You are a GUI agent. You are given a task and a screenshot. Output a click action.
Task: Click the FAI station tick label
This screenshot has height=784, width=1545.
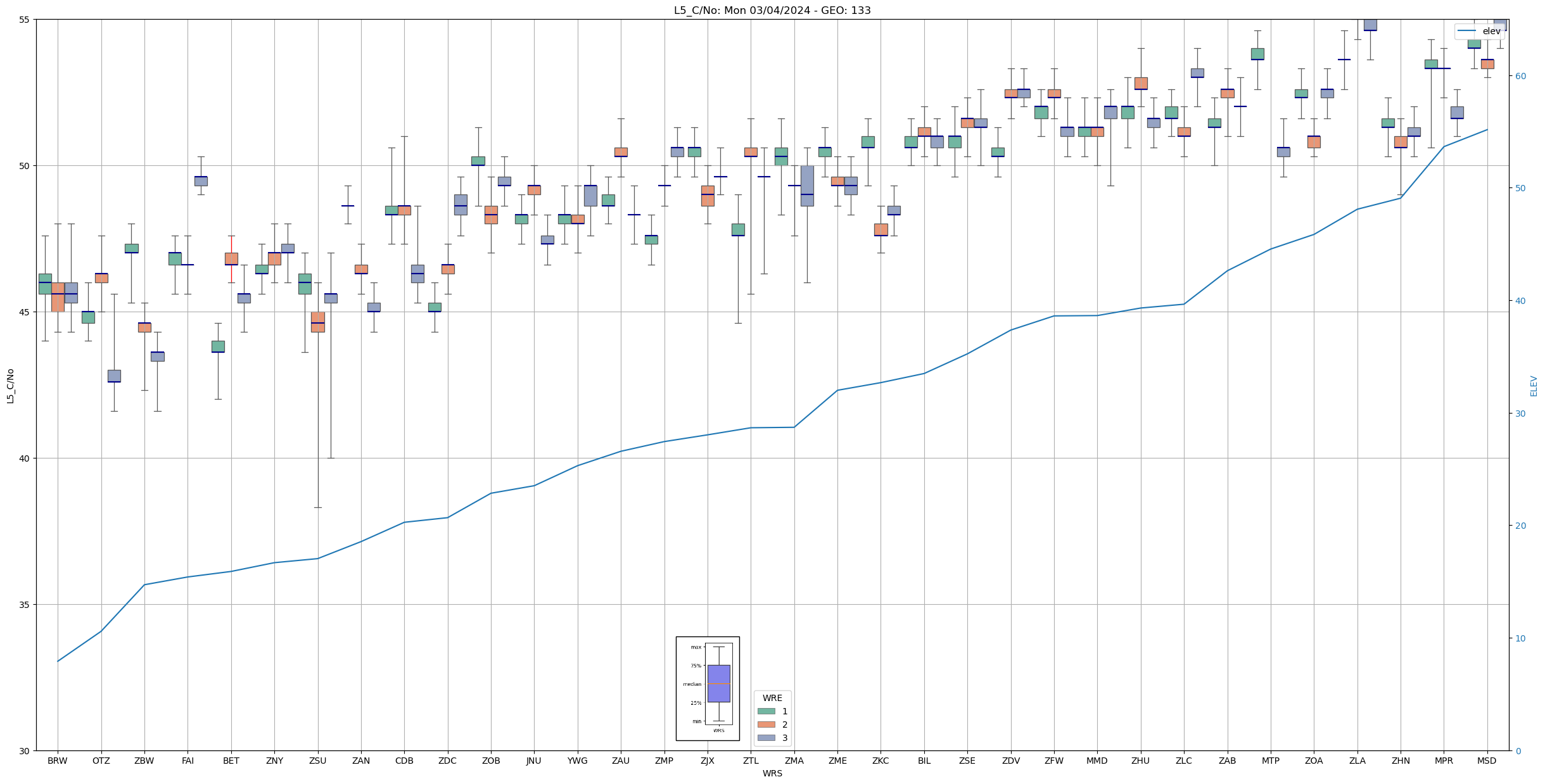click(x=188, y=761)
